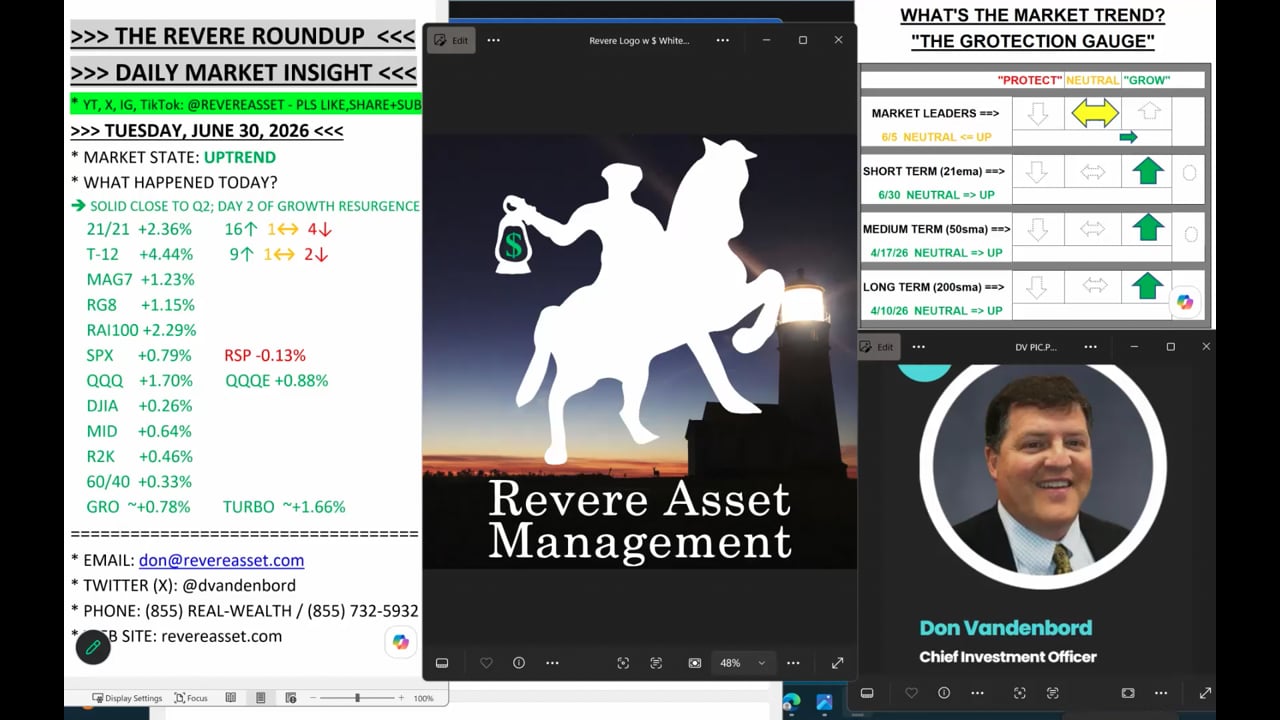Open the Photos app from the taskbar
The image size is (1280, 720).
tap(825, 702)
